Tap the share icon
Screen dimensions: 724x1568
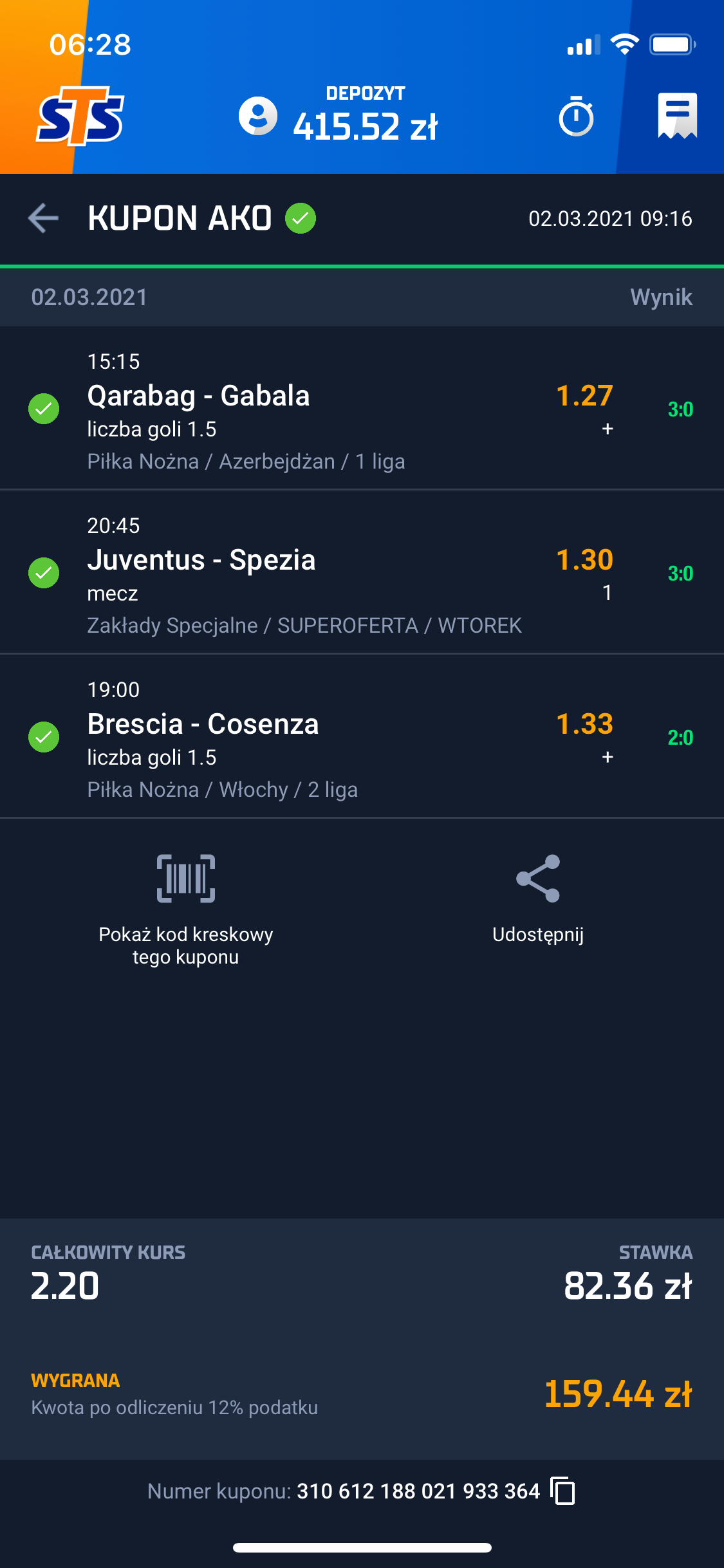point(538,878)
